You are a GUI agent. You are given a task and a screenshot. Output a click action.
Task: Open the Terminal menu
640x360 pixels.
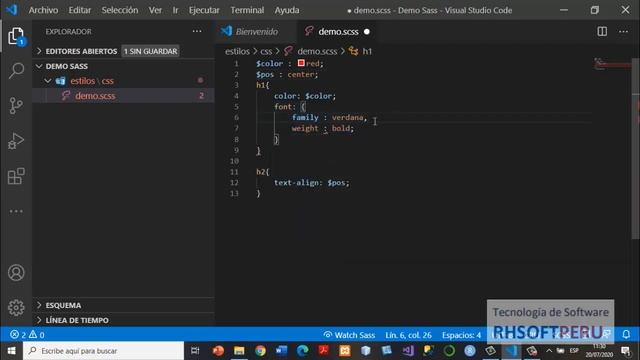247,10
